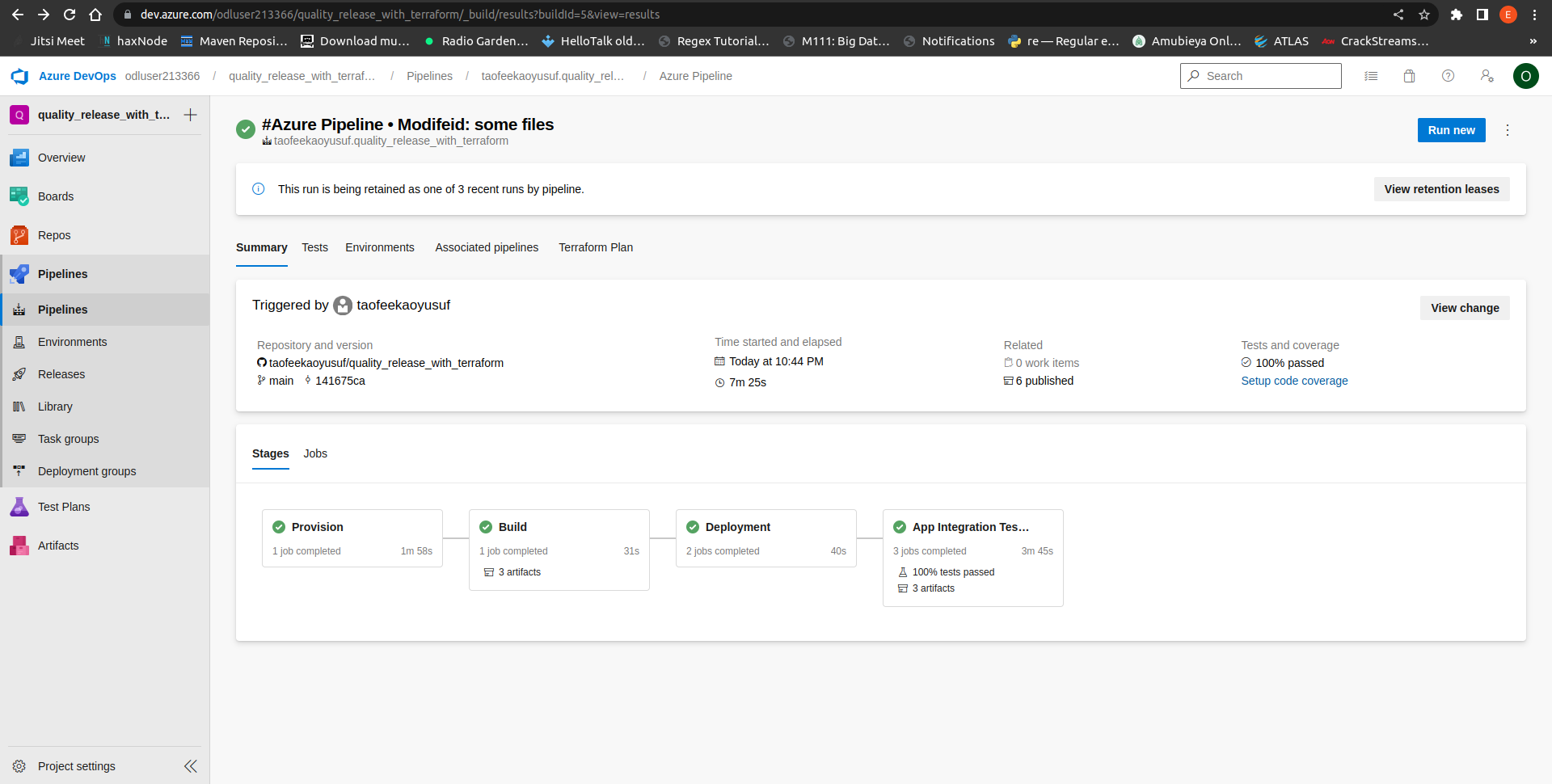Go to the browser home page

pos(95,15)
